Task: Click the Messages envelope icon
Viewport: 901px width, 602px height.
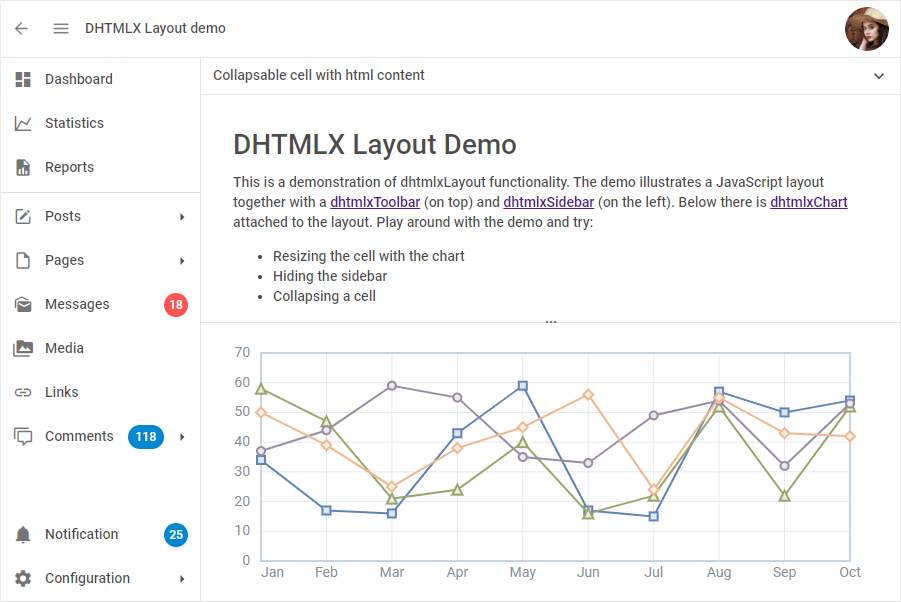Action: pos(23,304)
